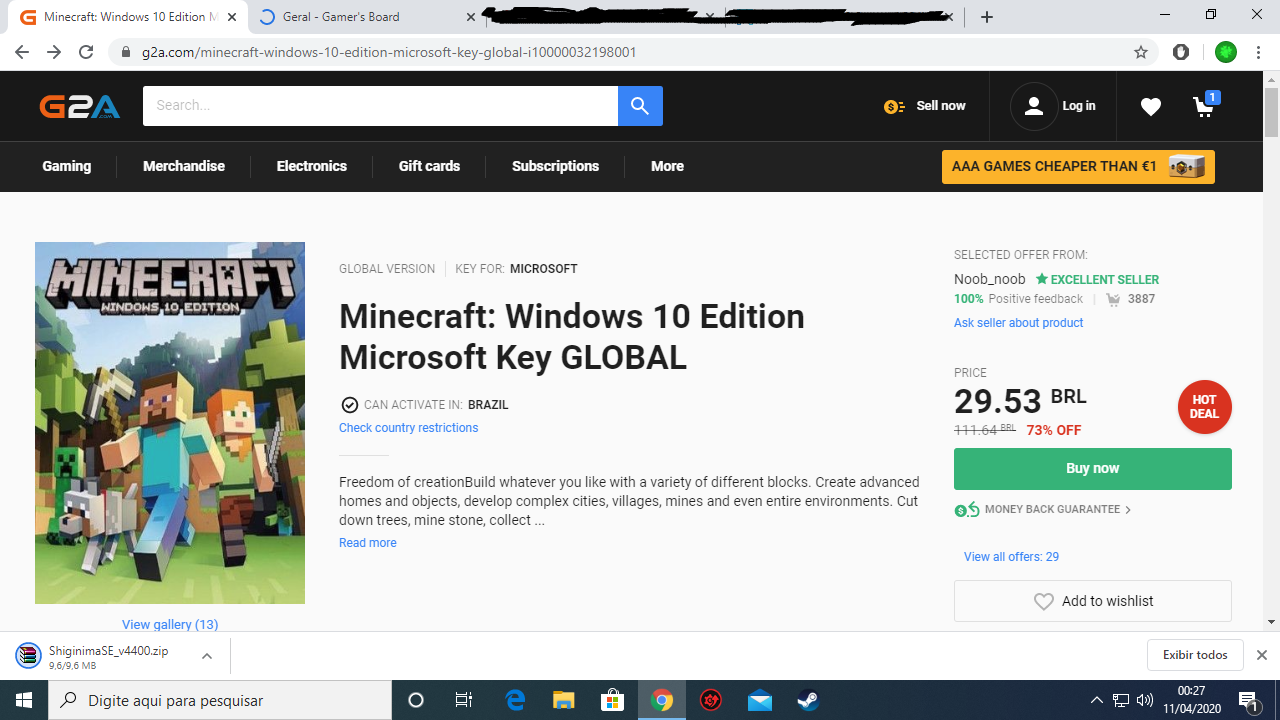Open the Merchandise menu
The width and height of the screenshot is (1280, 720).
tap(184, 166)
